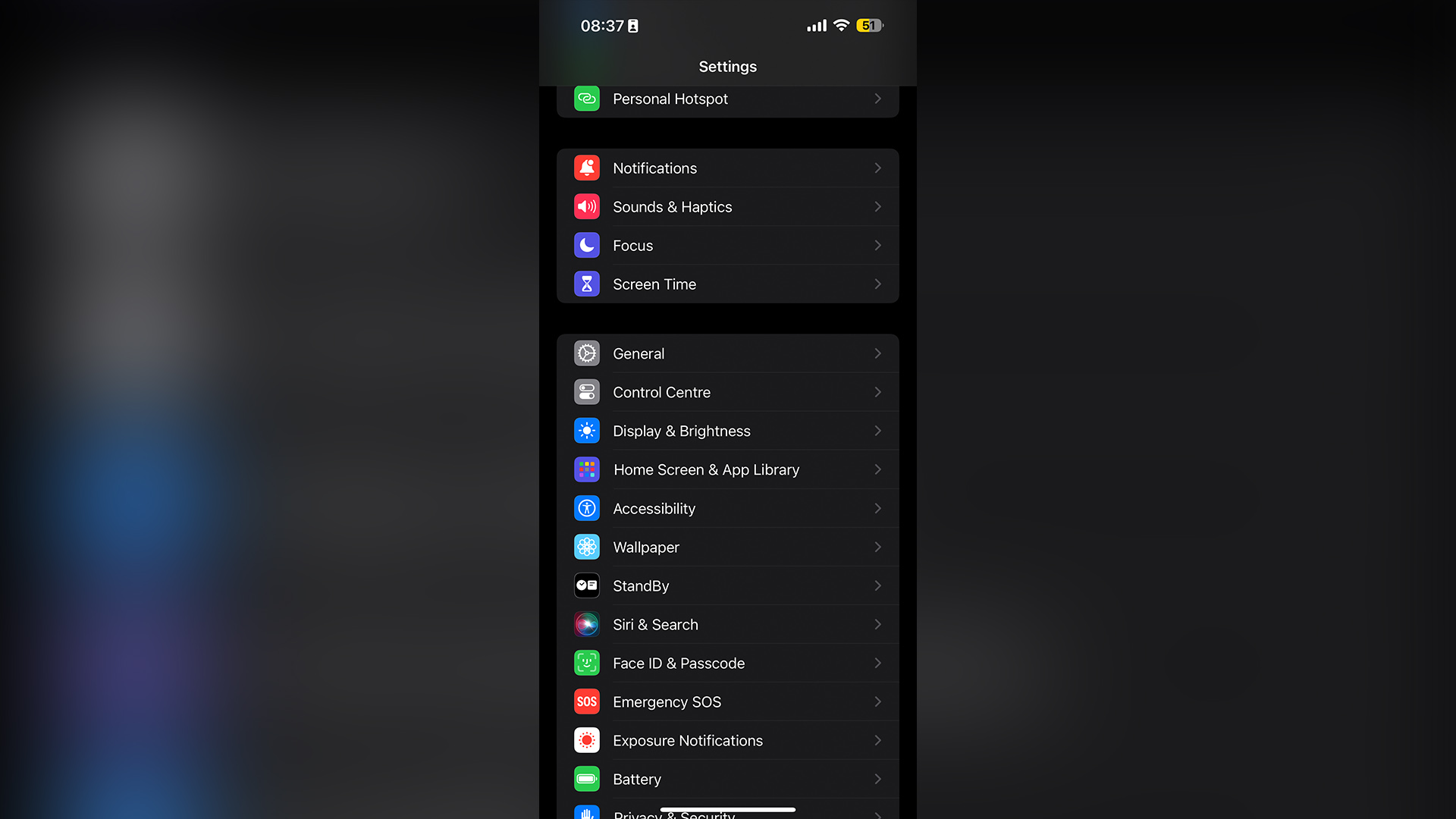The width and height of the screenshot is (1456, 819).
Task: Open Siri & Search settings
Action: click(728, 625)
